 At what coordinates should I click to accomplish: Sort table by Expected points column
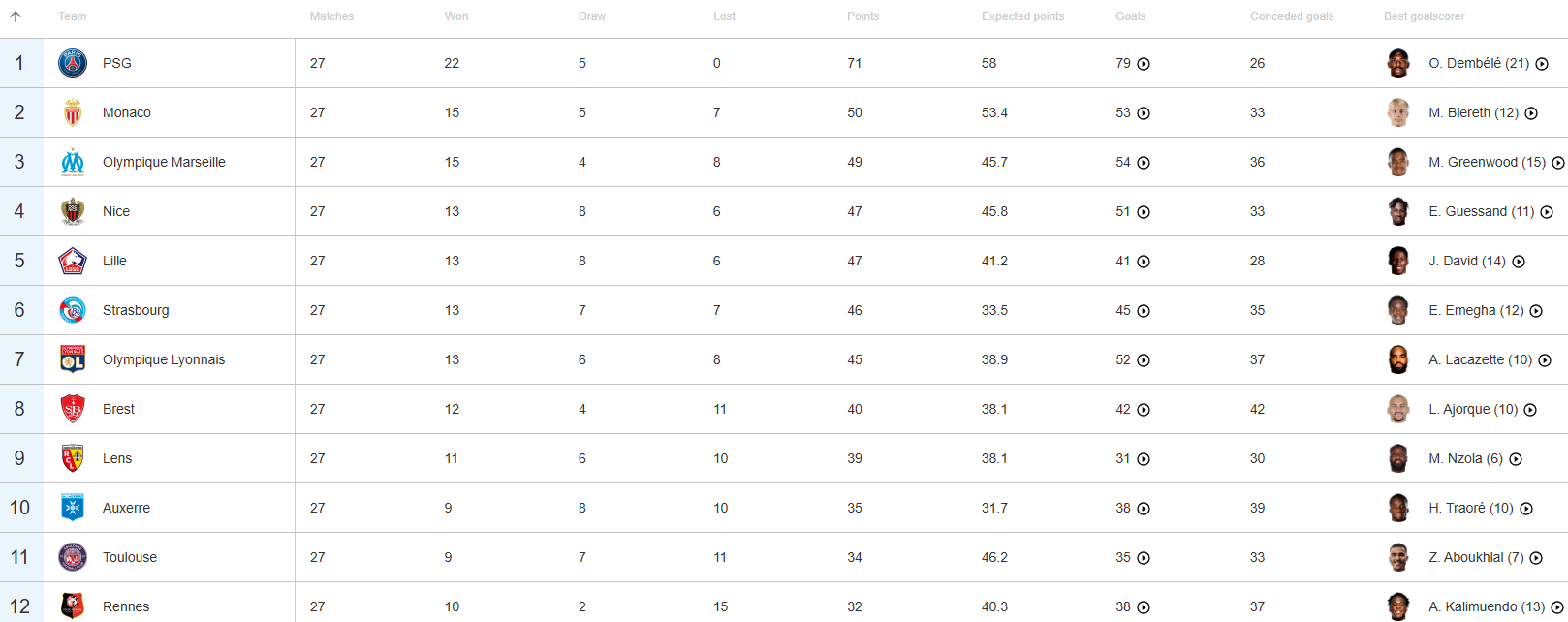1022,16
